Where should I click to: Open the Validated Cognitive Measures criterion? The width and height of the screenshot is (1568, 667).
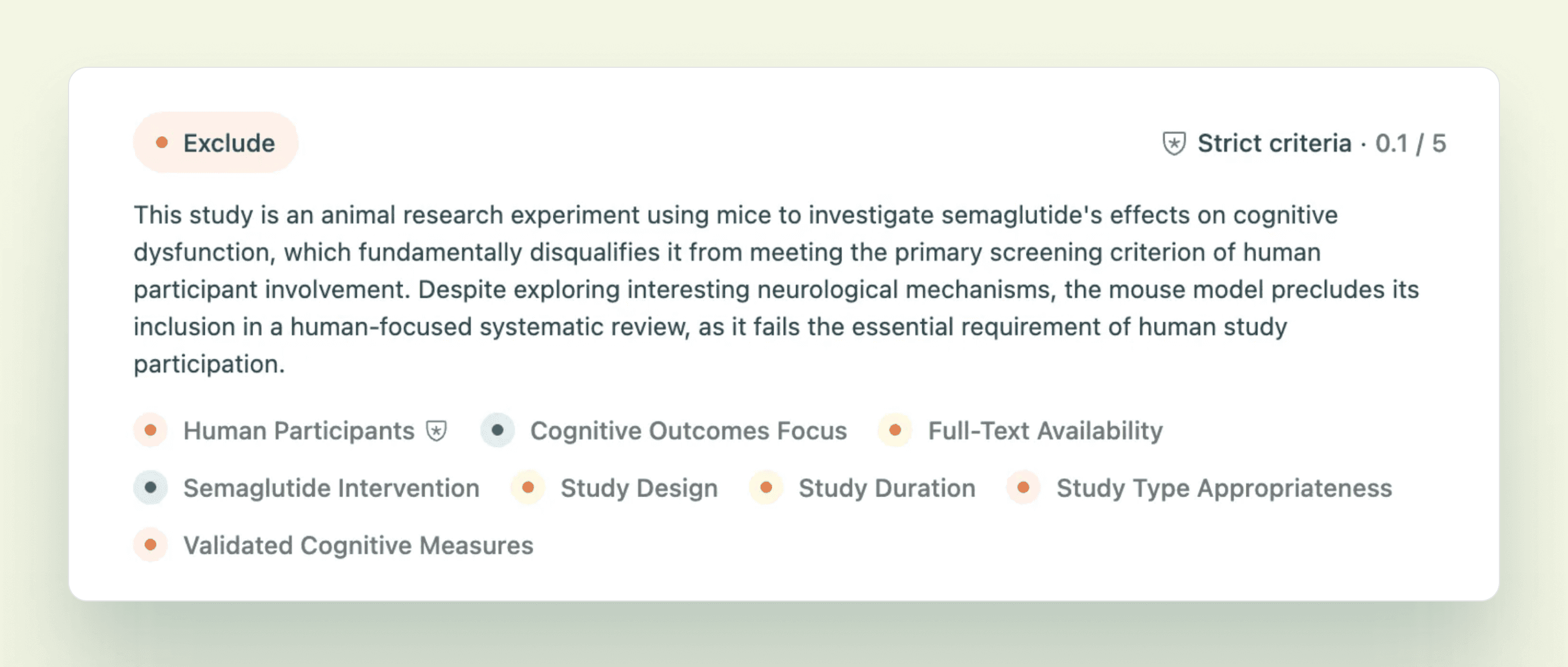pos(358,546)
